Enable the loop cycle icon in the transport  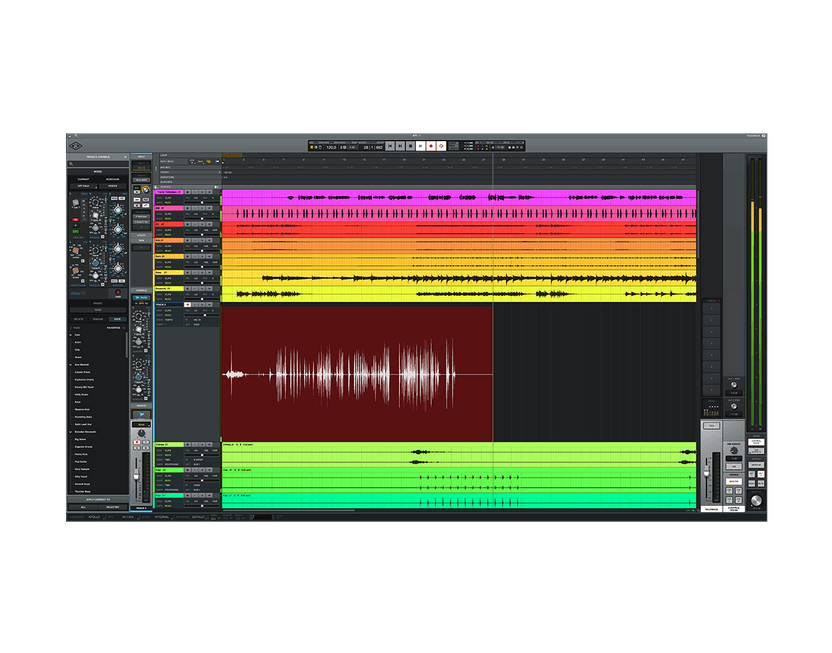(440, 144)
